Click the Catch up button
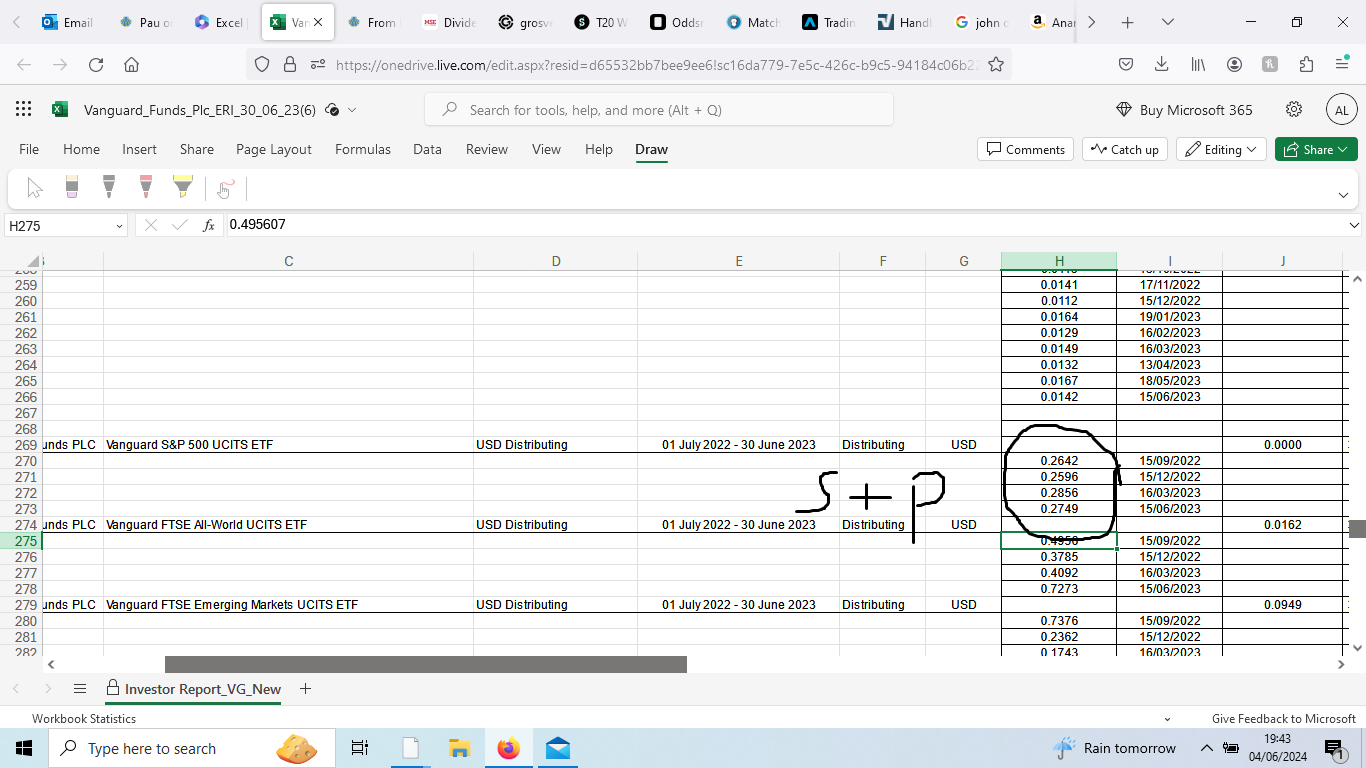 click(1125, 149)
